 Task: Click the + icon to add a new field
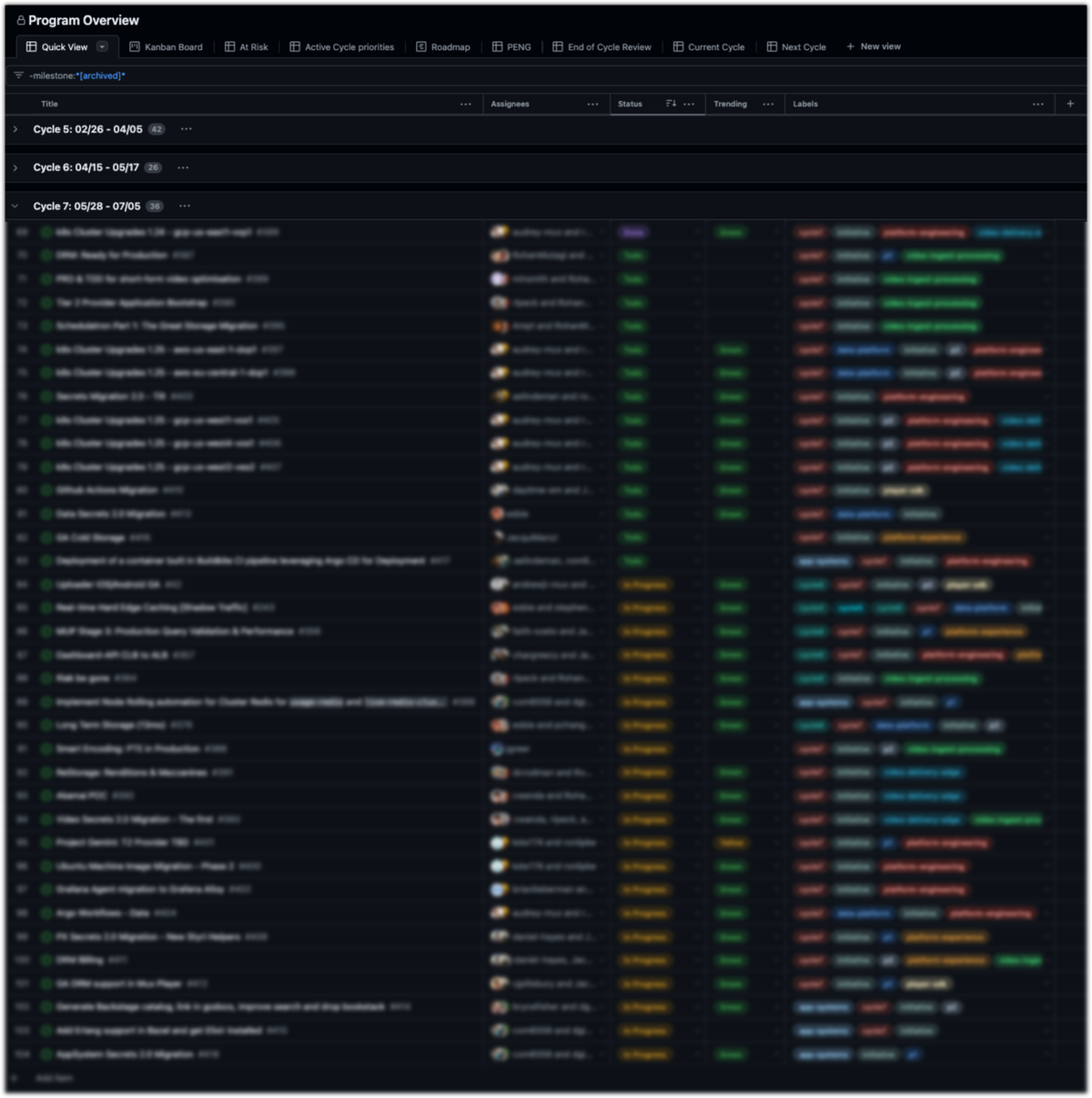click(1070, 104)
